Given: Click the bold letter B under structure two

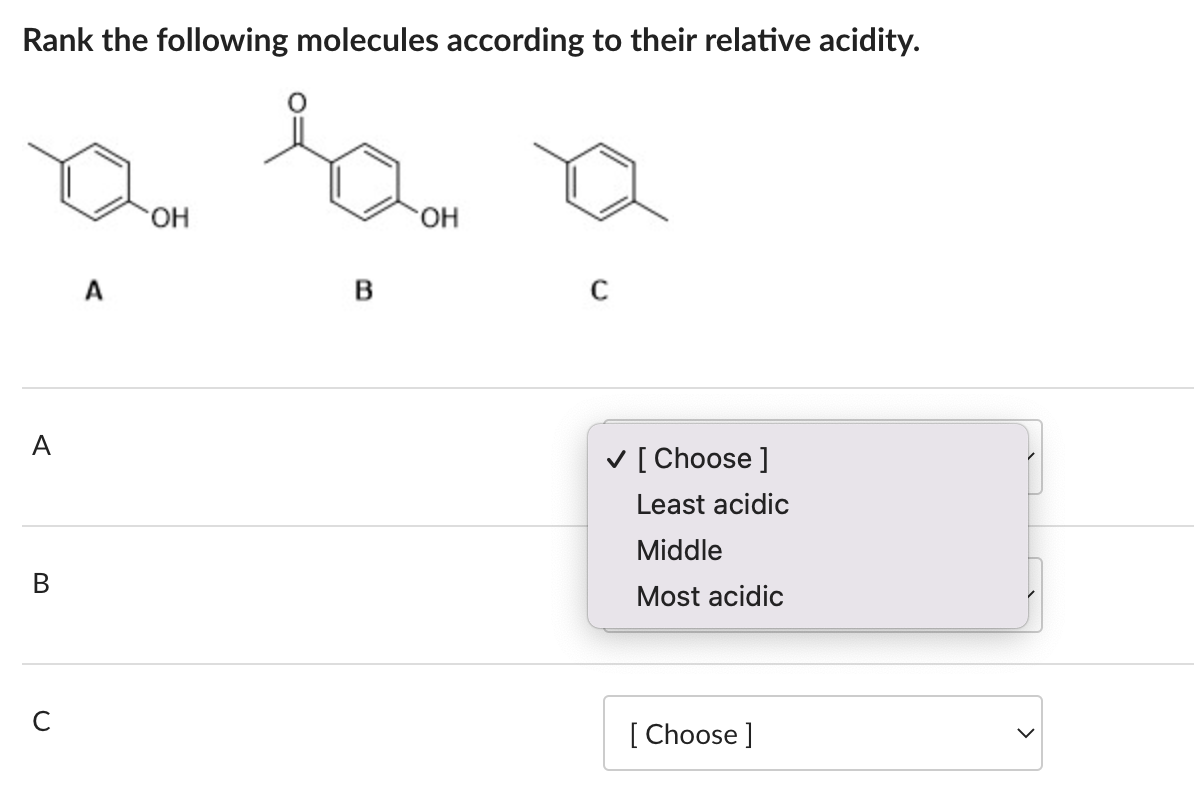Looking at the screenshot, I should click(x=364, y=291).
